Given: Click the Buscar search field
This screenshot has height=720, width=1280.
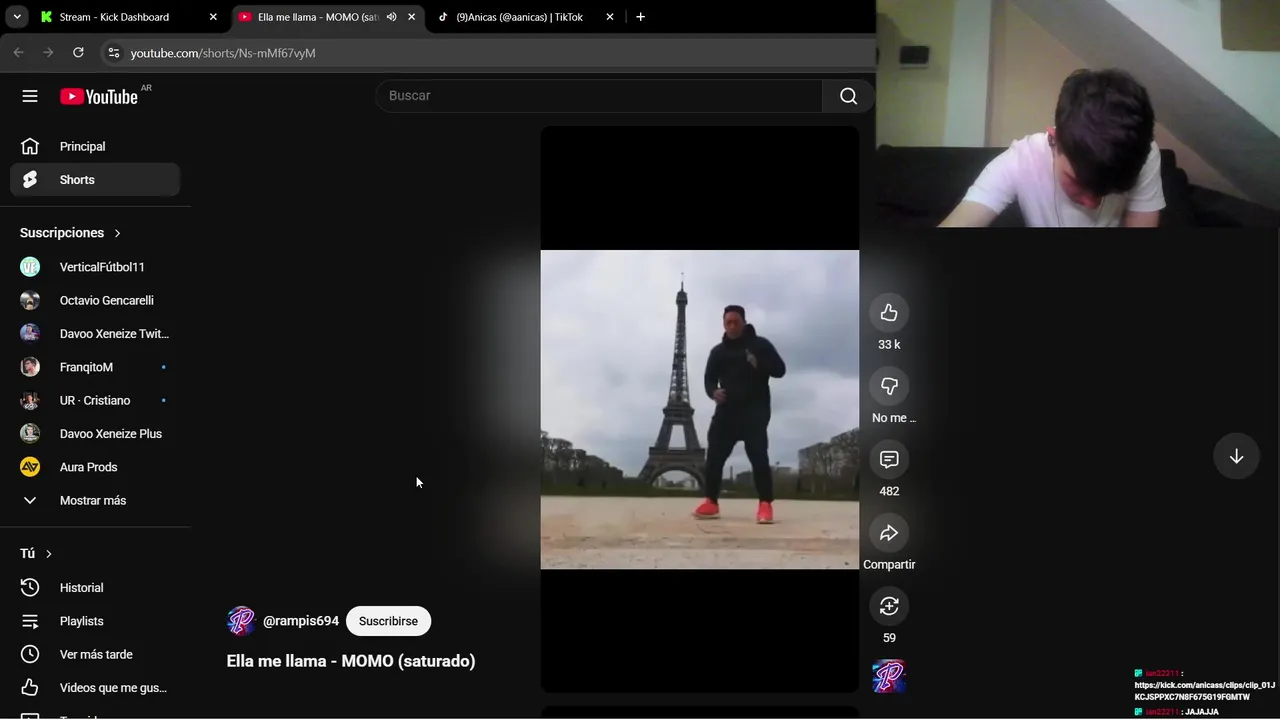Looking at the screenshot, I should coord(600,96).
